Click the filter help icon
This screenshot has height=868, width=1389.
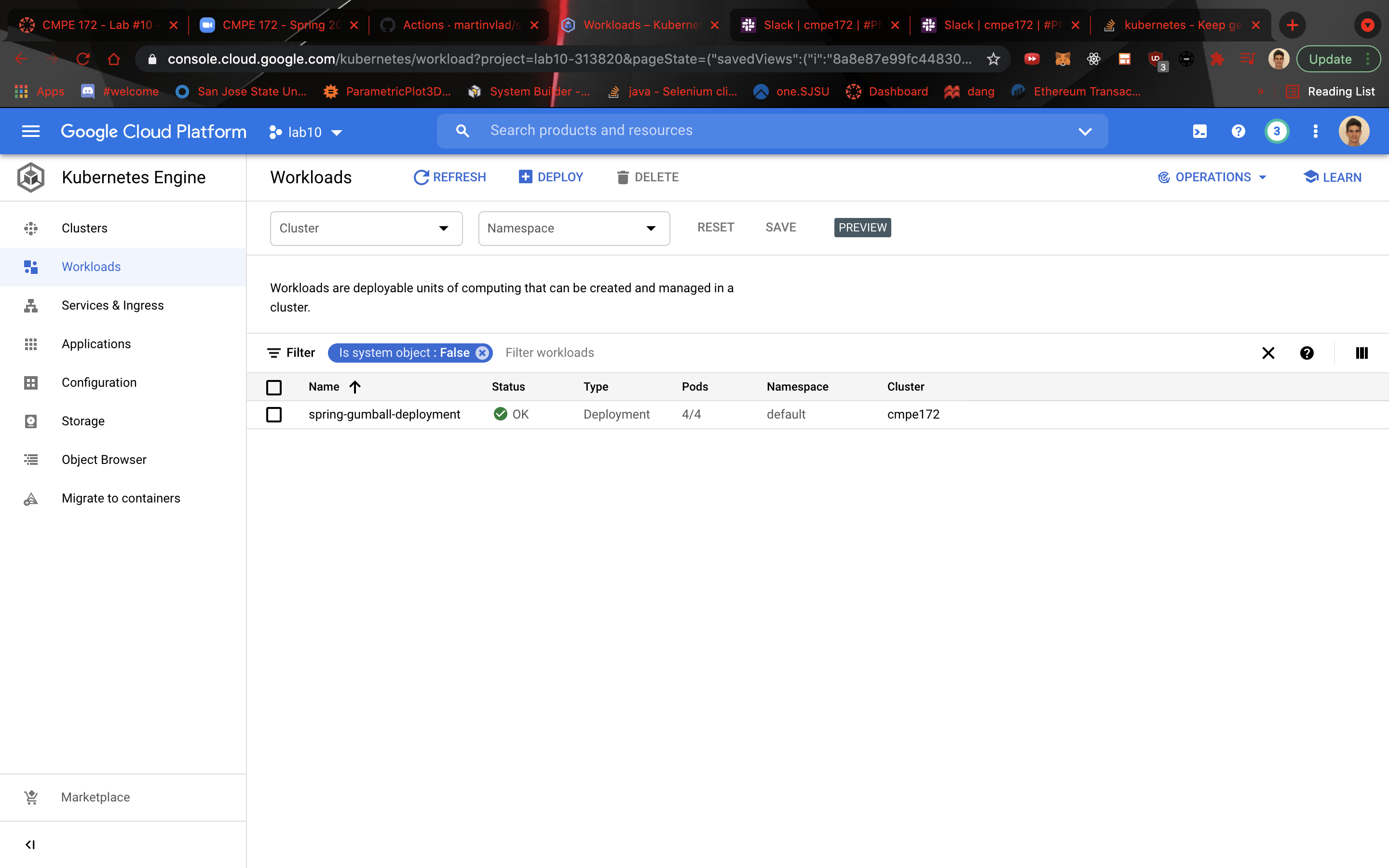[x=1307, y=353]
